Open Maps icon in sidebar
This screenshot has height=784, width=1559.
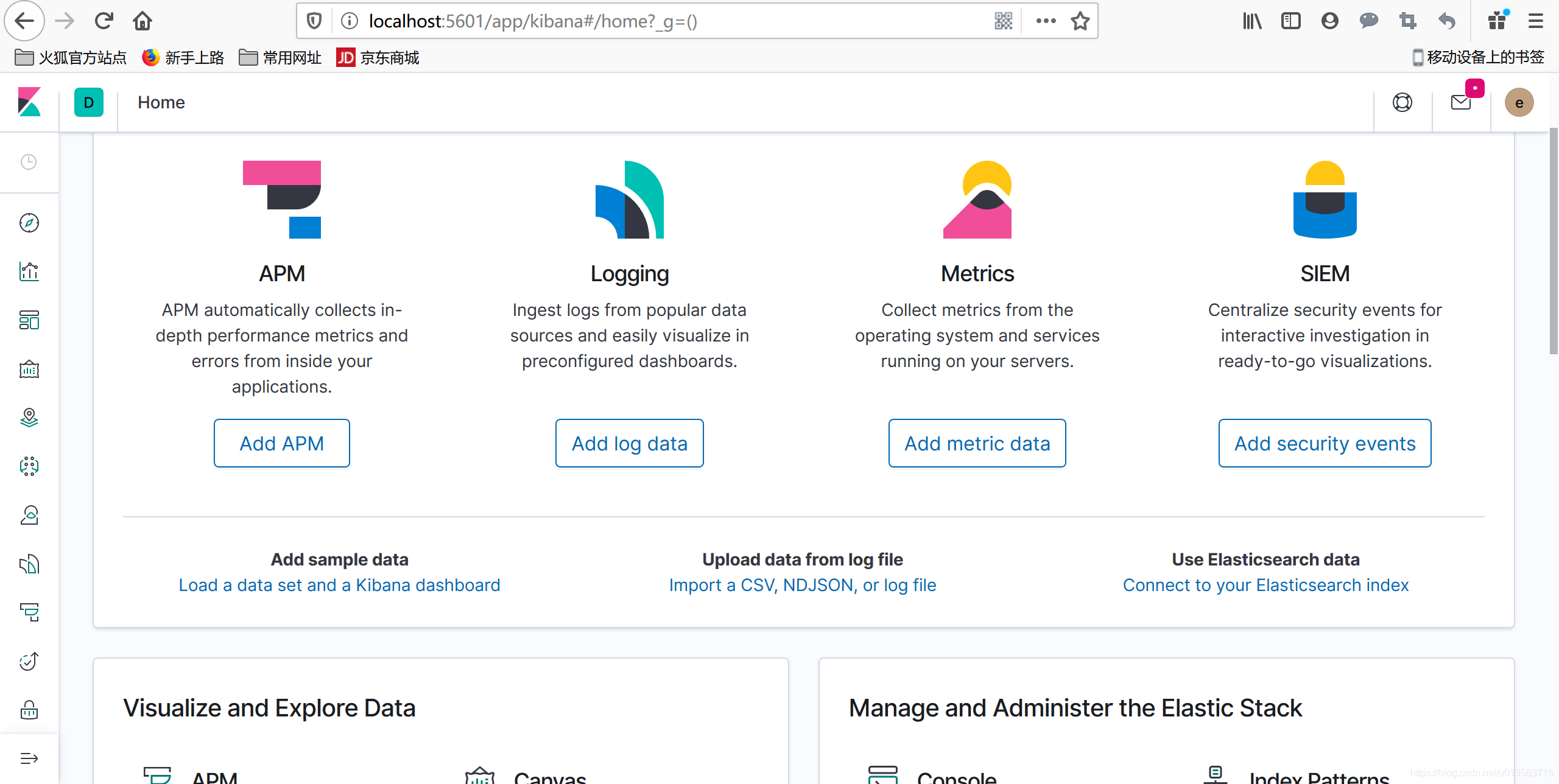(x=29, y=418)
